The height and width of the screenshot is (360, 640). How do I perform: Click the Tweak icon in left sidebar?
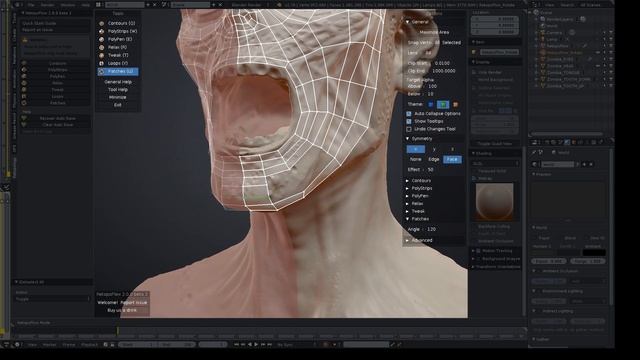(x=24, y=89)
